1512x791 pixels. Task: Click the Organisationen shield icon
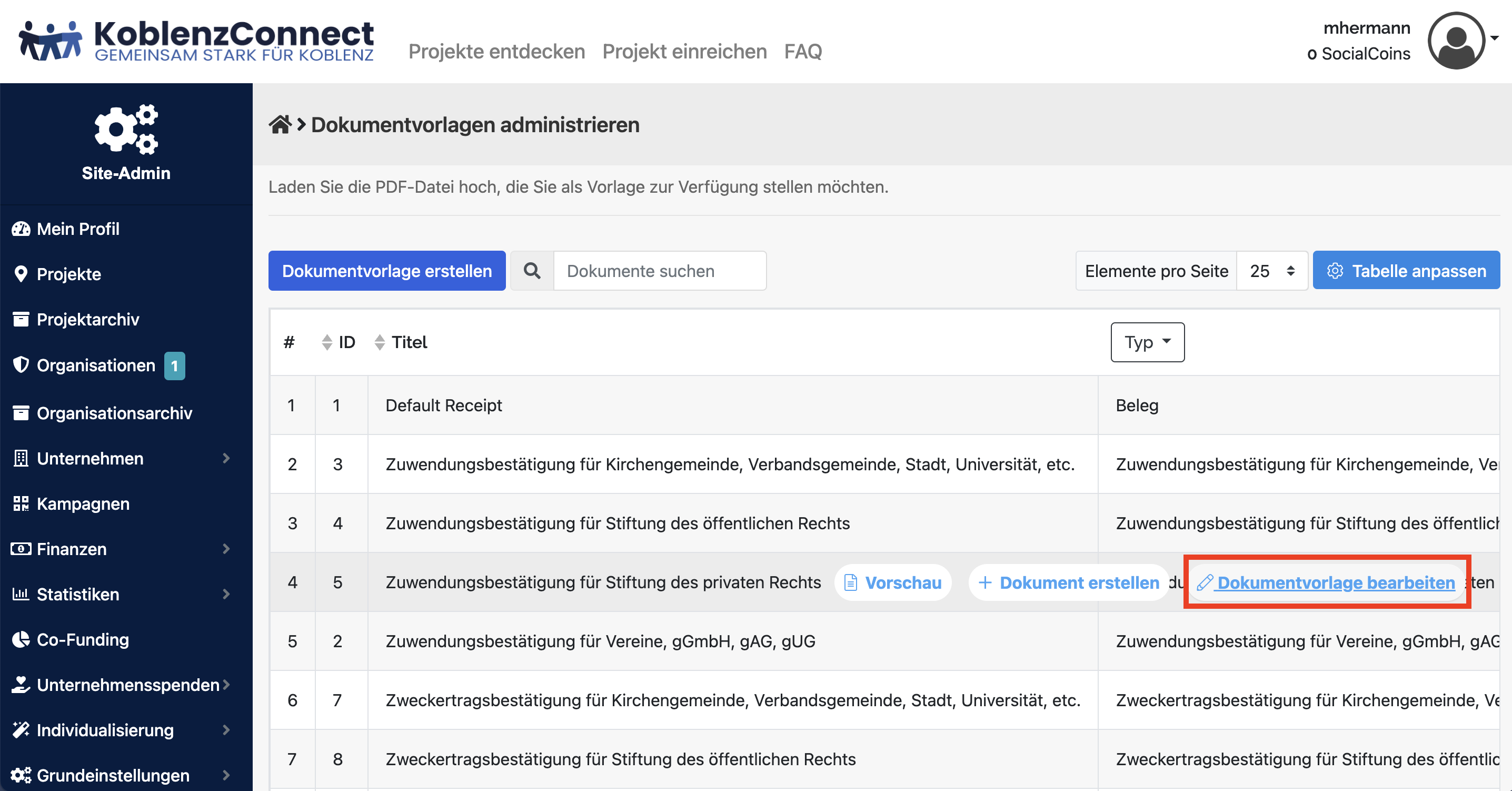tap(20, 364)
